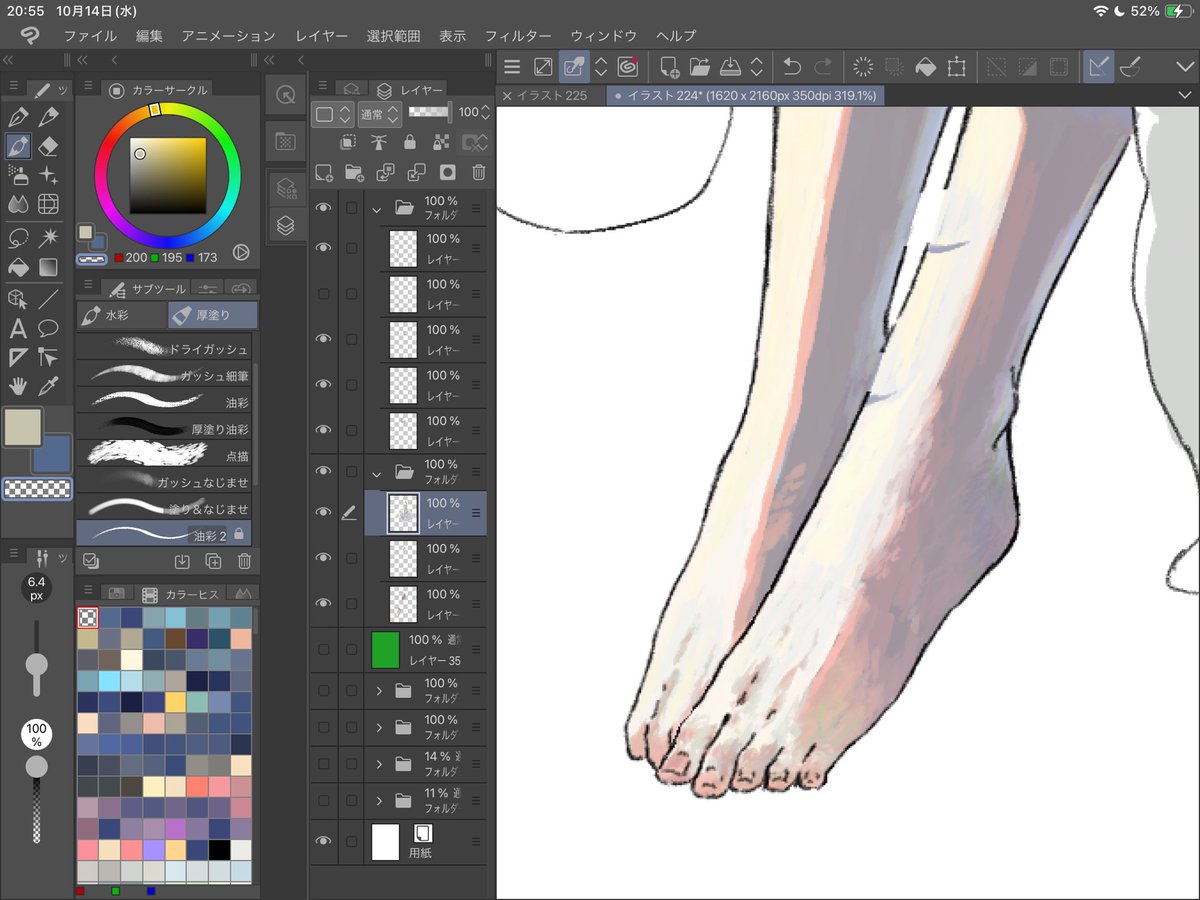Image resolution: width=1200 pixels, height=900 pixels.
Task: Click the Fill icon in command bar
Action: tap(925, 67)
